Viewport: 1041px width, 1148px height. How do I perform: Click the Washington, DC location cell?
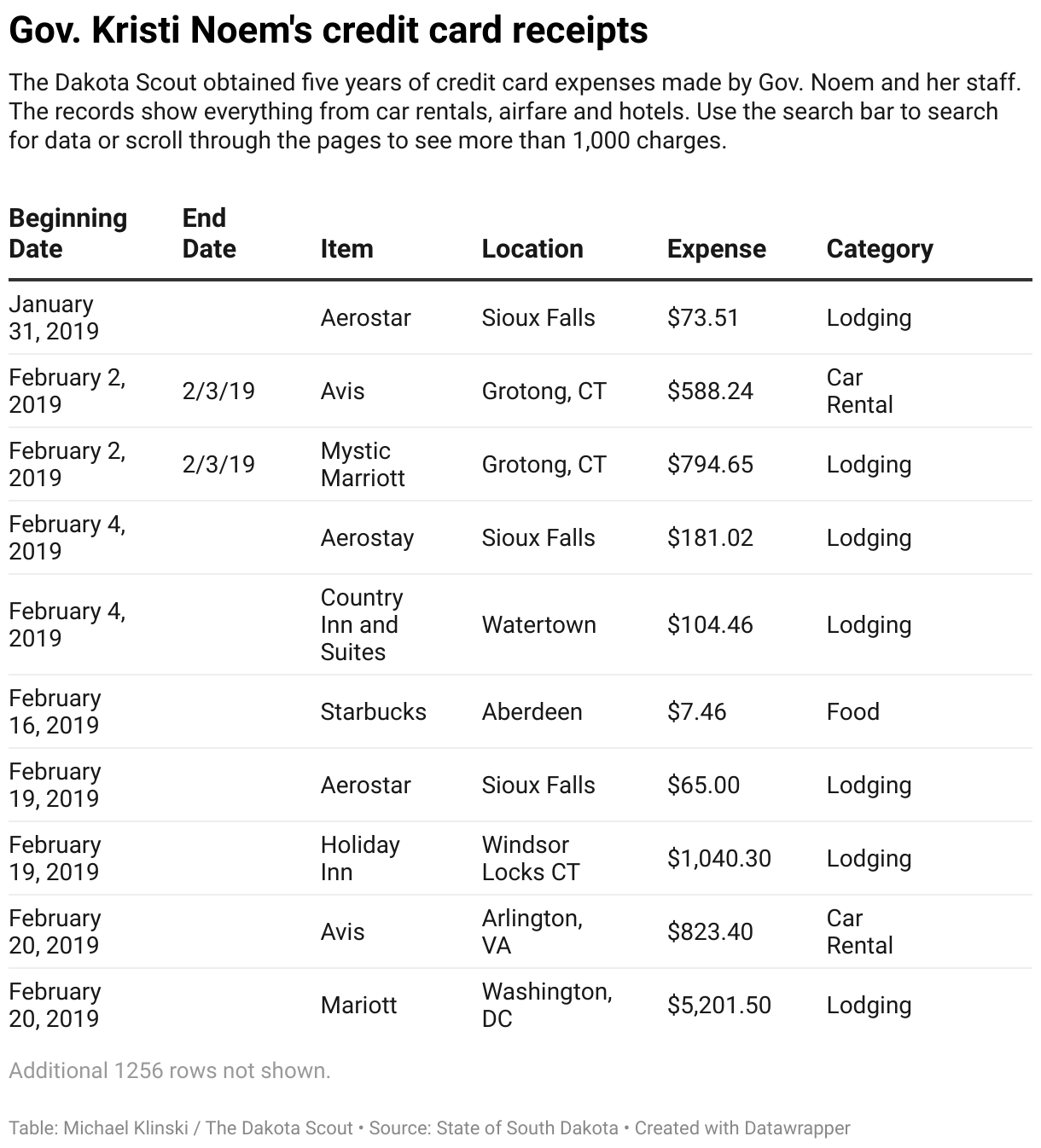(546, 1005)
